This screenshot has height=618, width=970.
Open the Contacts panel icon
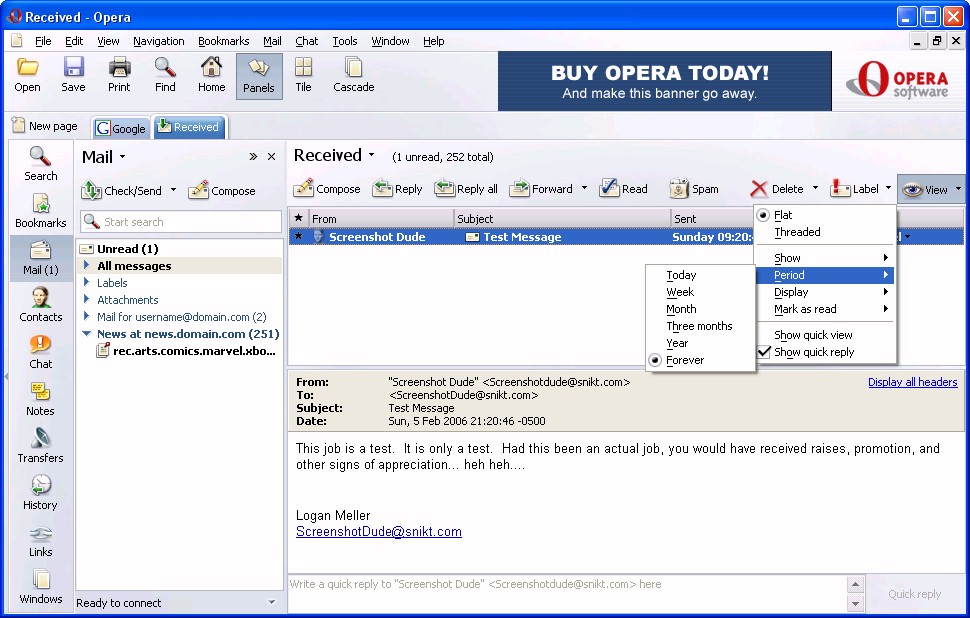coord(40,297)
